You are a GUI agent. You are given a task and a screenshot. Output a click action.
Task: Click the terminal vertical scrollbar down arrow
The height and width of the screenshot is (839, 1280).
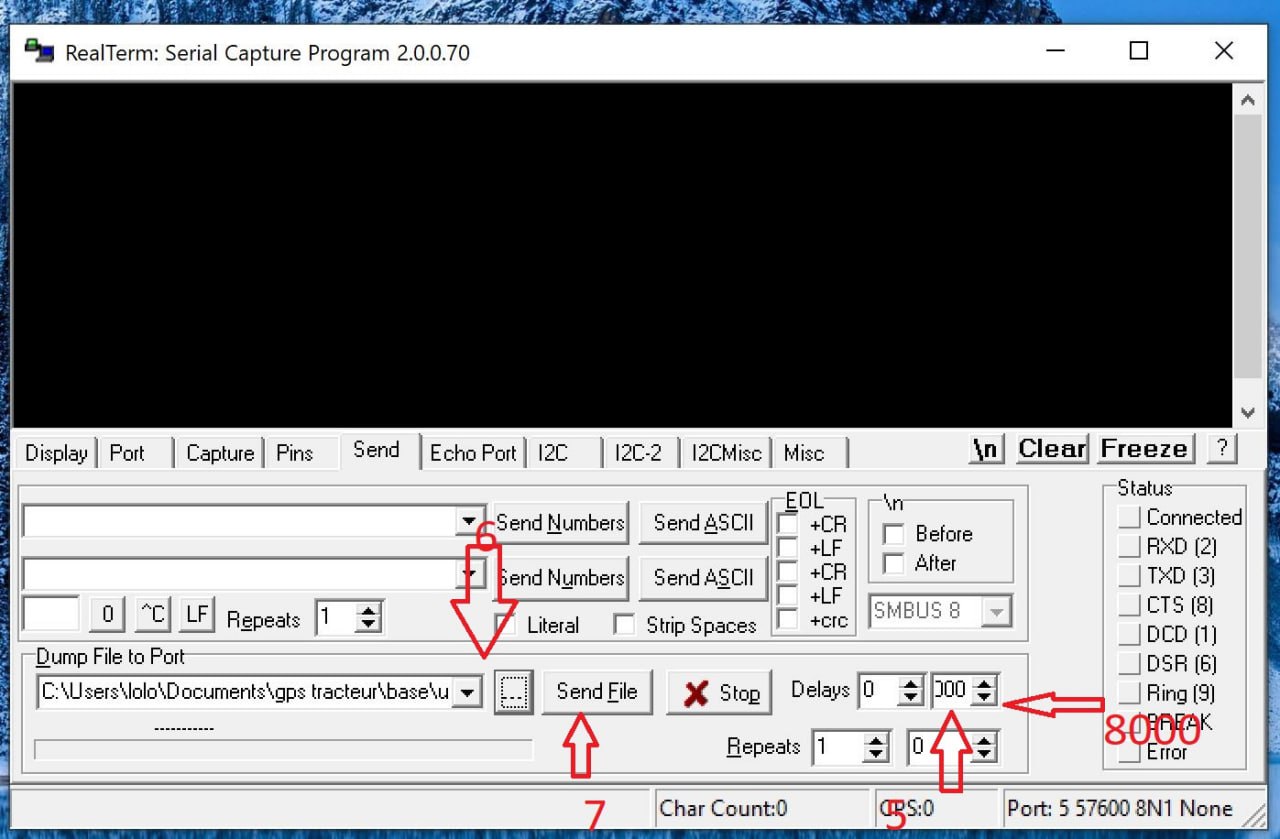pos(1246,412)
